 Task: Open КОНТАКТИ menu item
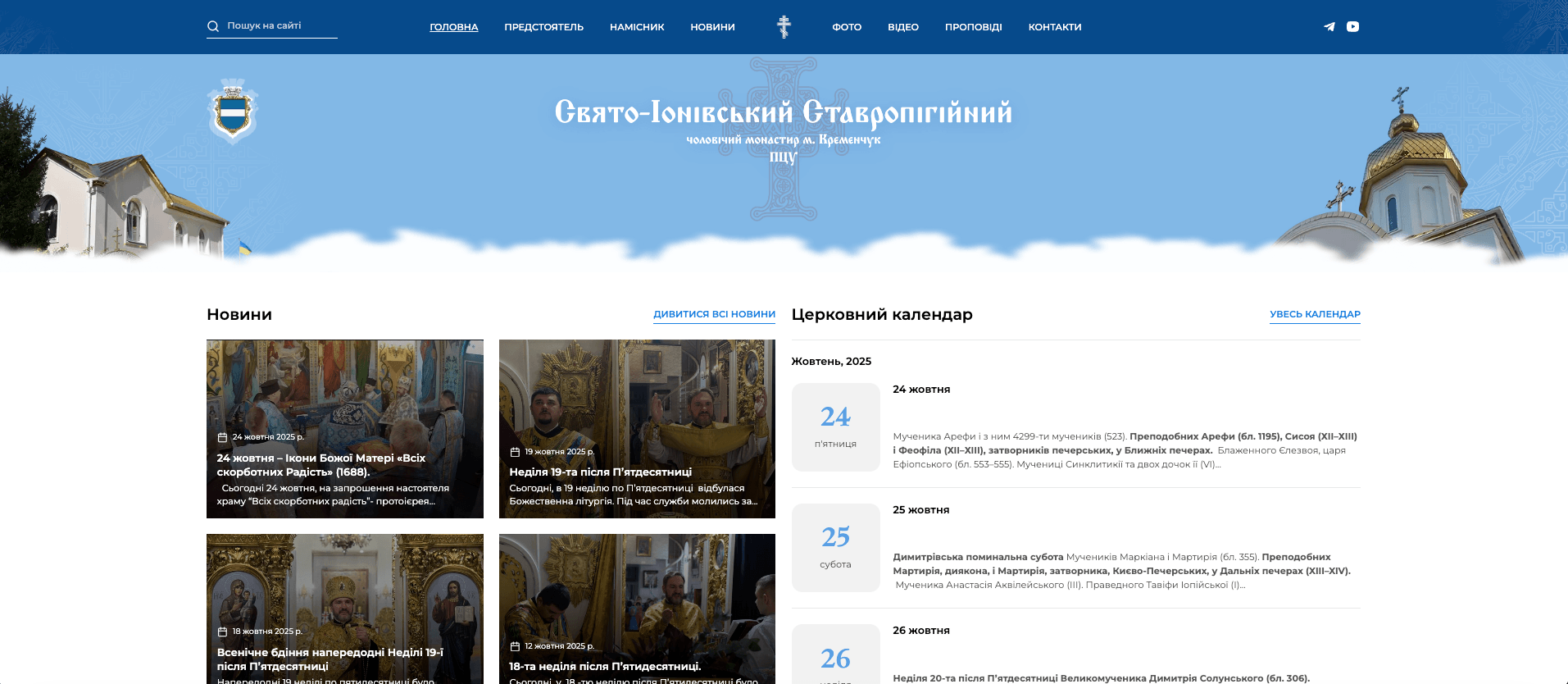[x=1055, y=27]
